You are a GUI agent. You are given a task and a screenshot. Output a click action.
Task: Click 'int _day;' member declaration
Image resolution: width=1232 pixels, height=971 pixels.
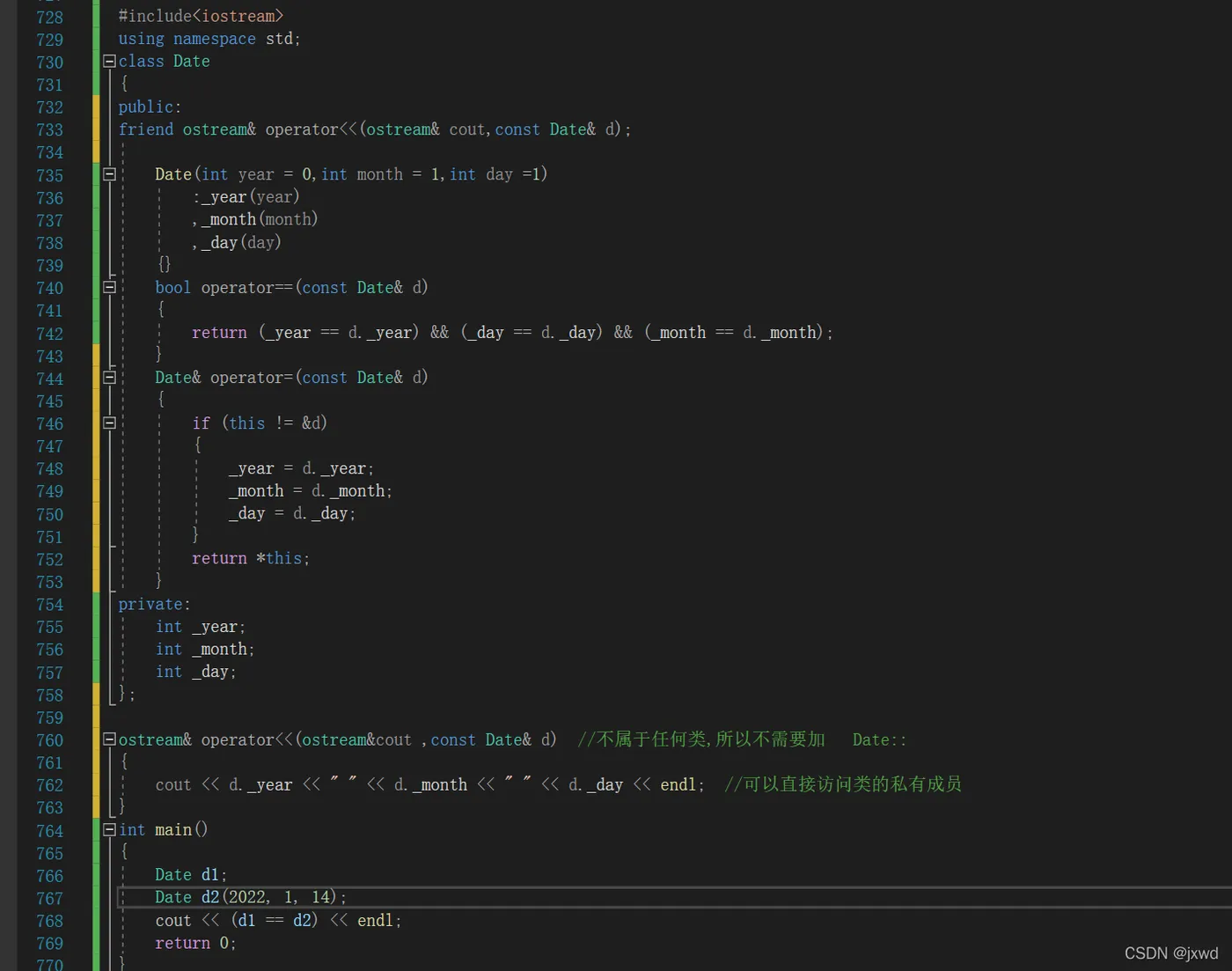pos(195,672)
